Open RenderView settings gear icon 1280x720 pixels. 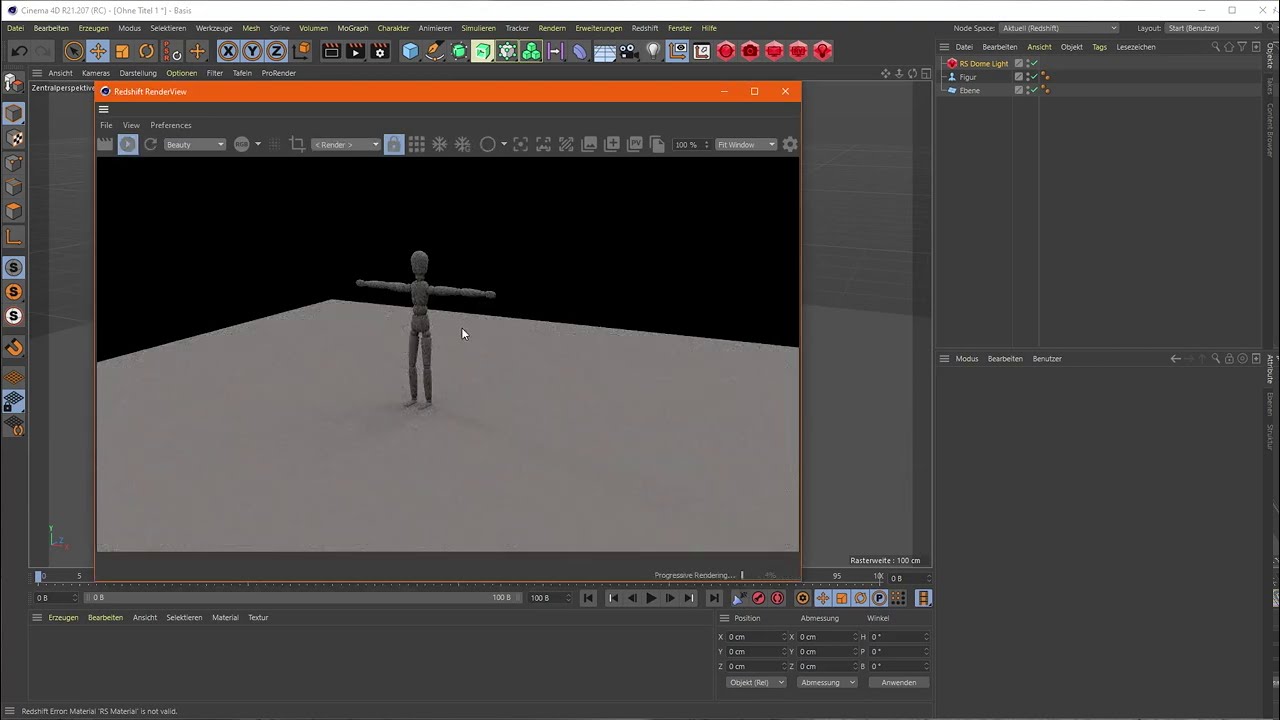pyautogui.click(x=790, y=145)
